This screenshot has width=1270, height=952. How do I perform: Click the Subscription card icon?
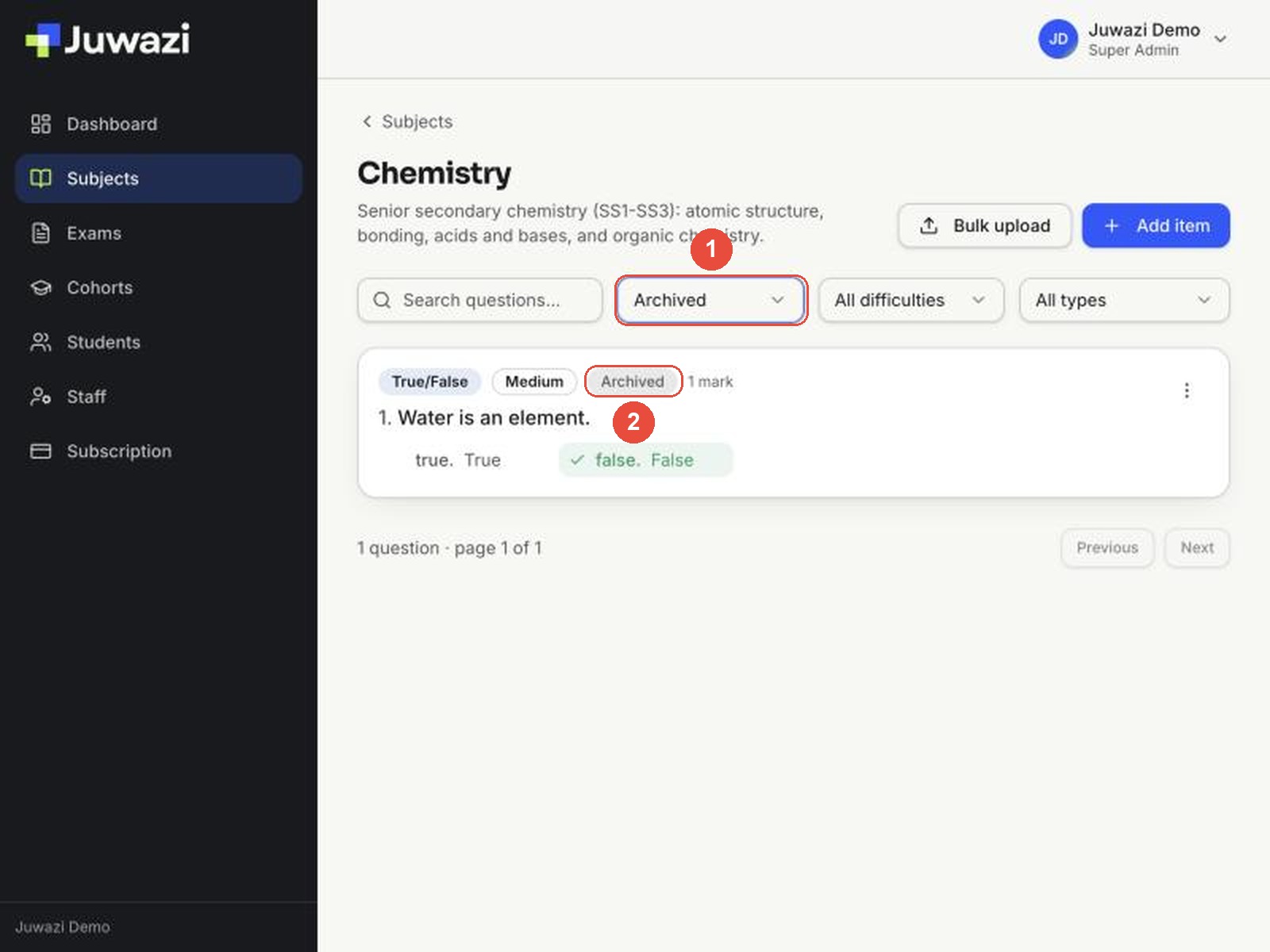(40, 451)
